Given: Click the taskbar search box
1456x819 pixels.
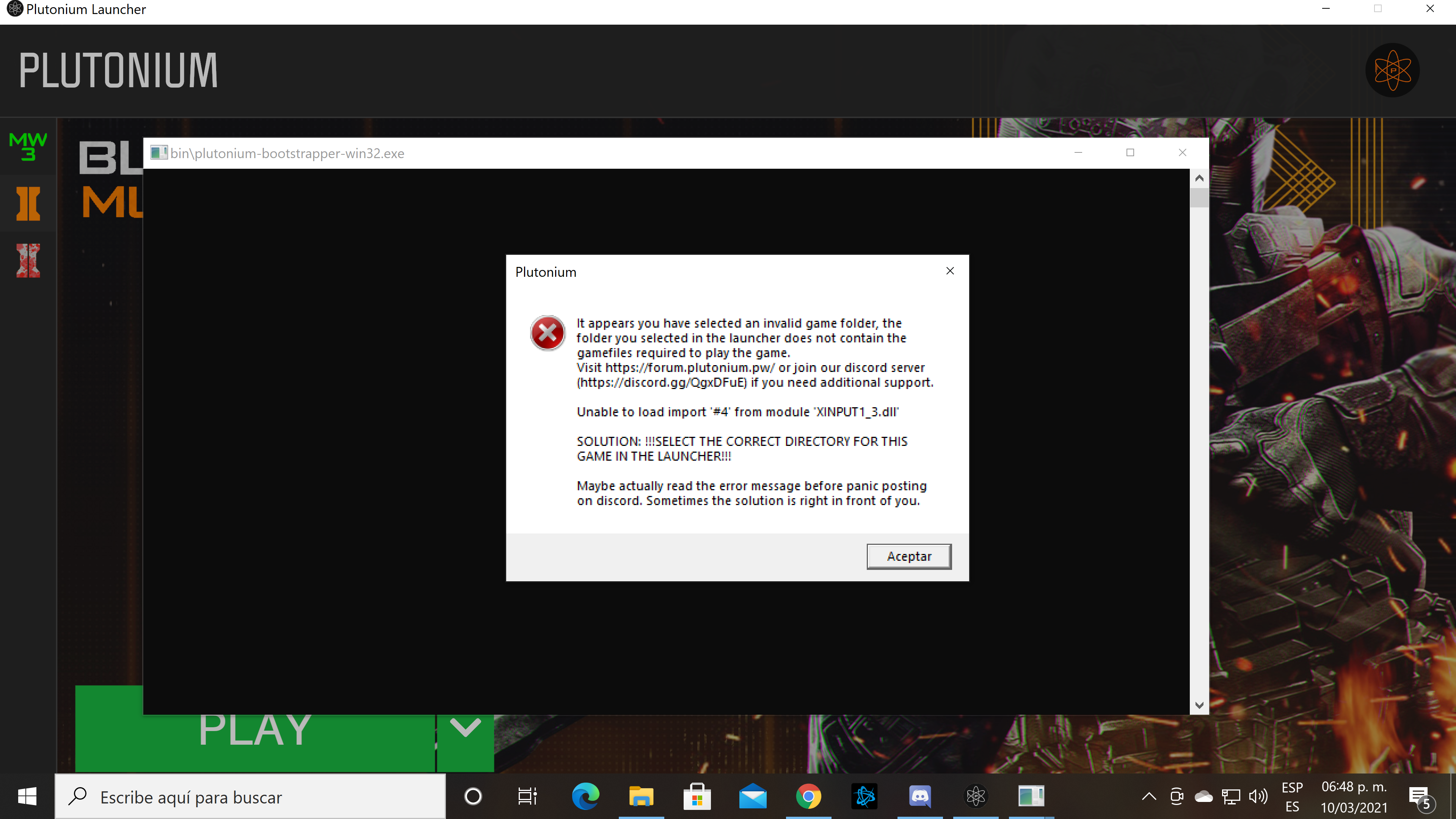Looking at the screenshot, I should (250, 796).
